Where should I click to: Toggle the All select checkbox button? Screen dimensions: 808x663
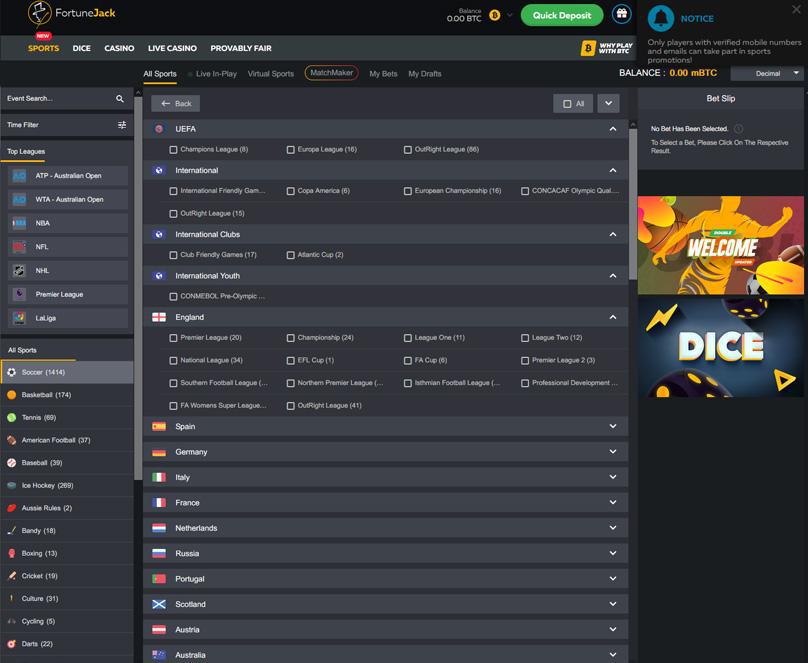(x=573, y=104)
